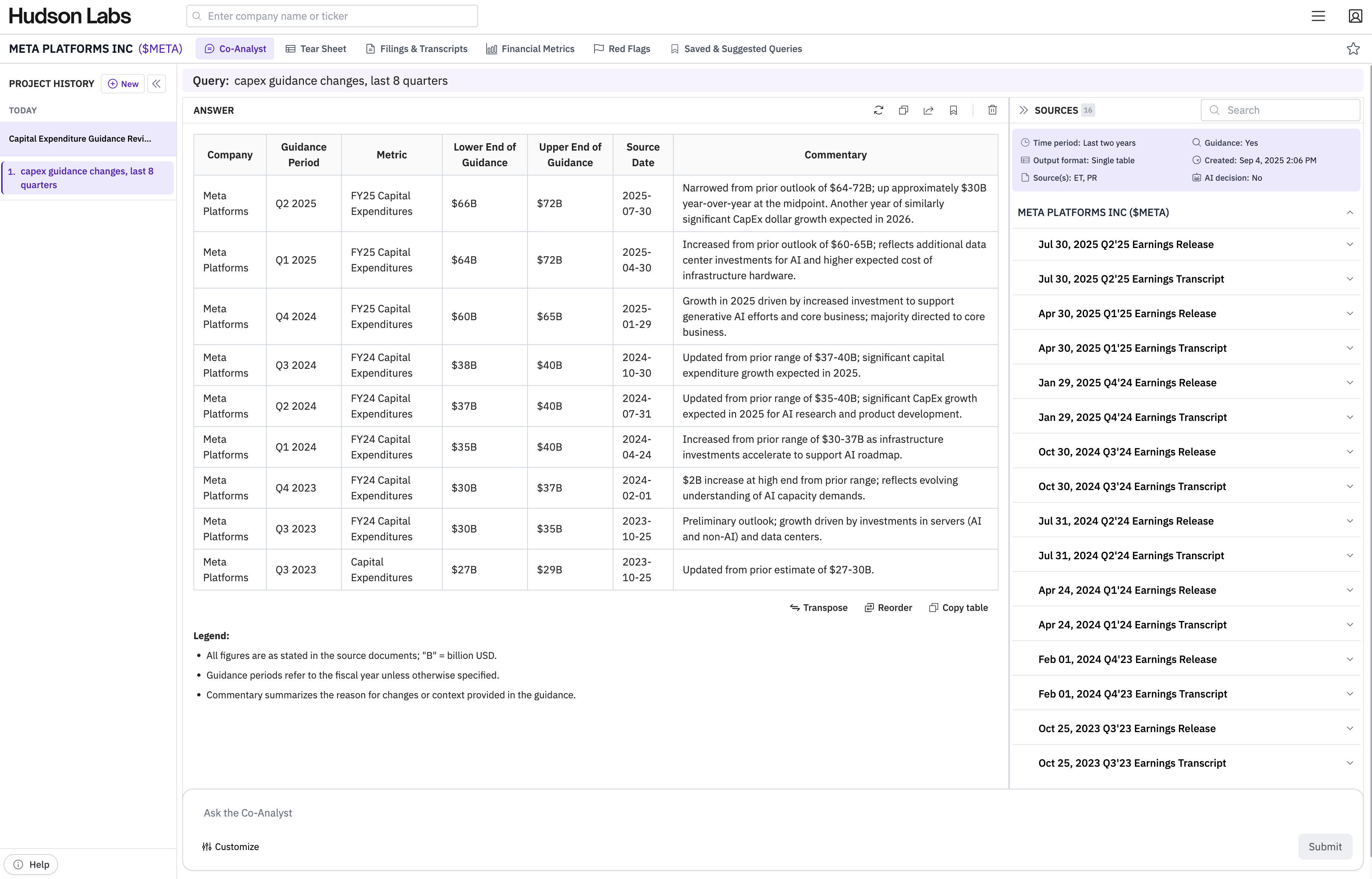Click the Copy table button
The height and width of the screenshot is (879, 1372).
point(958,608)
